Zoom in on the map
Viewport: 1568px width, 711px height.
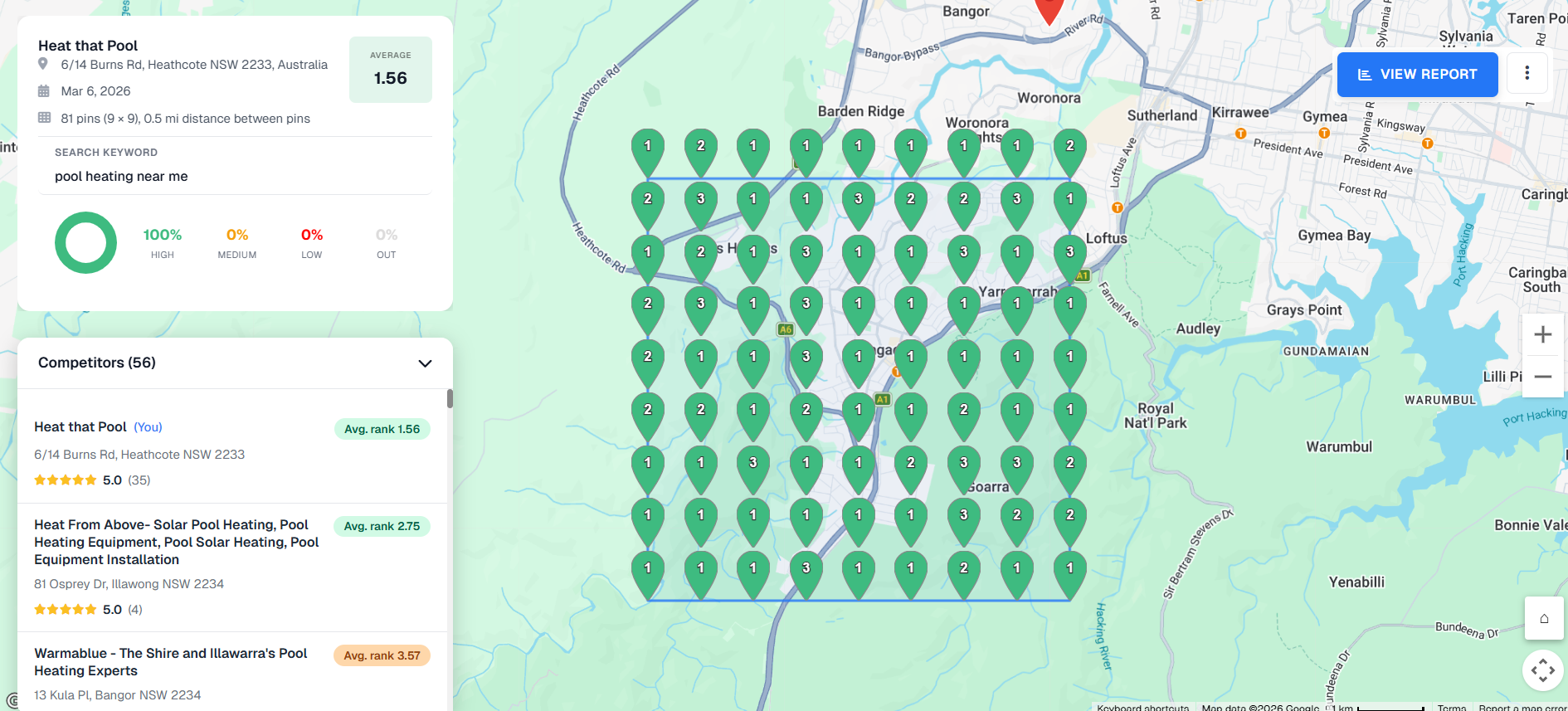[x=1543, y=334]
